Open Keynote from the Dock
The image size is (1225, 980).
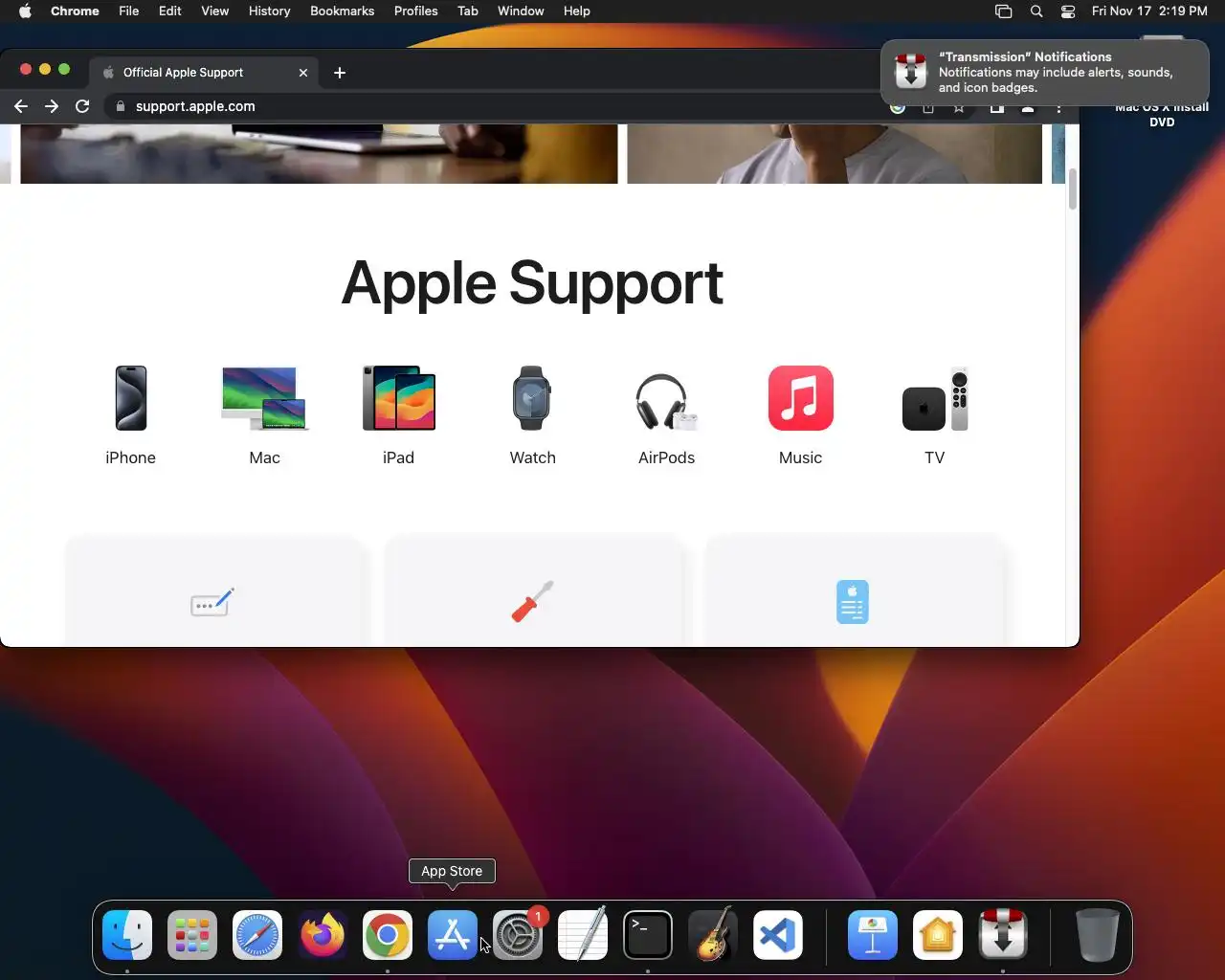(873, 935)
